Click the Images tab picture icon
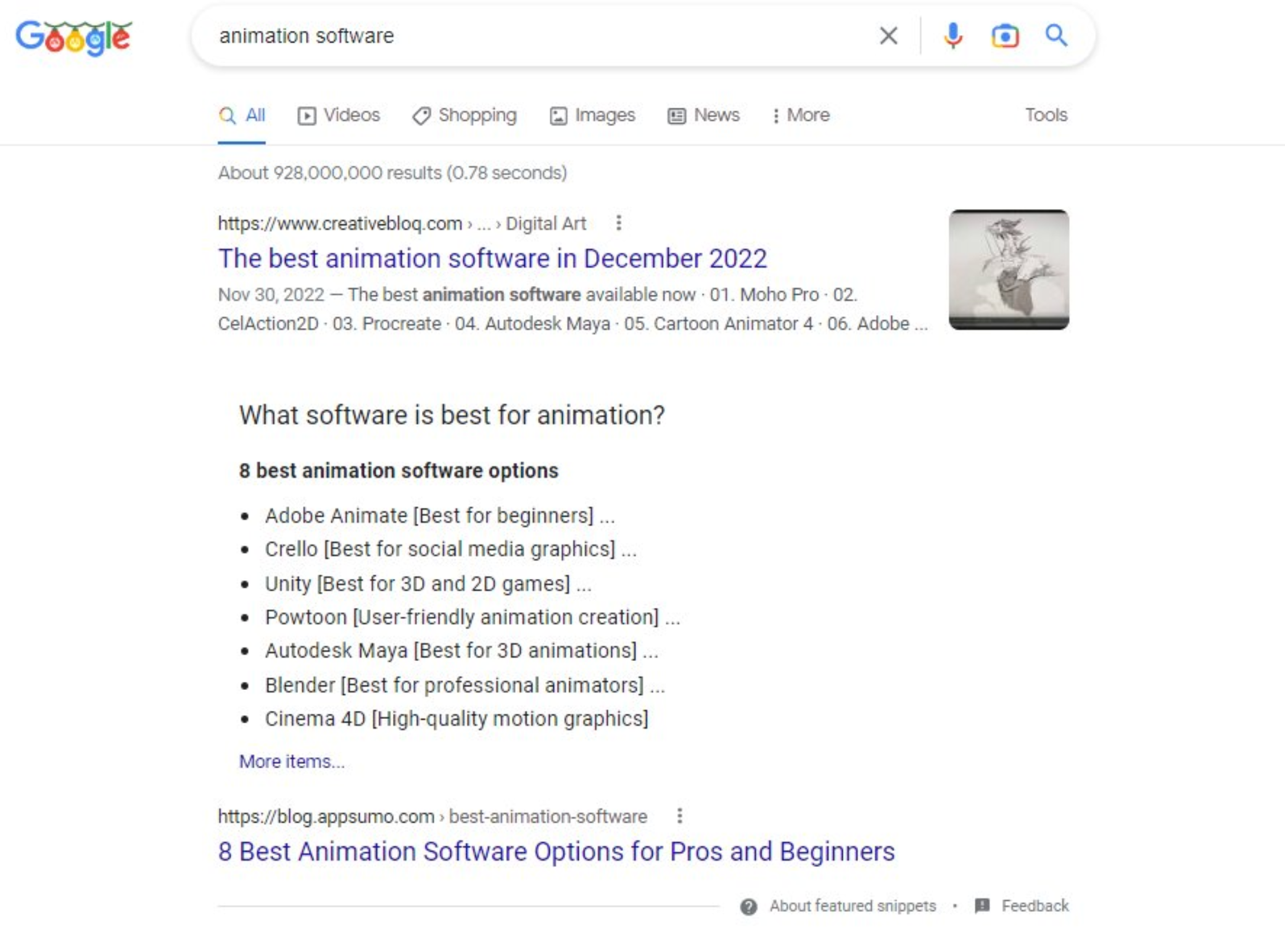Viewport: 1285px width, 952px height. (x=558, y=115)
